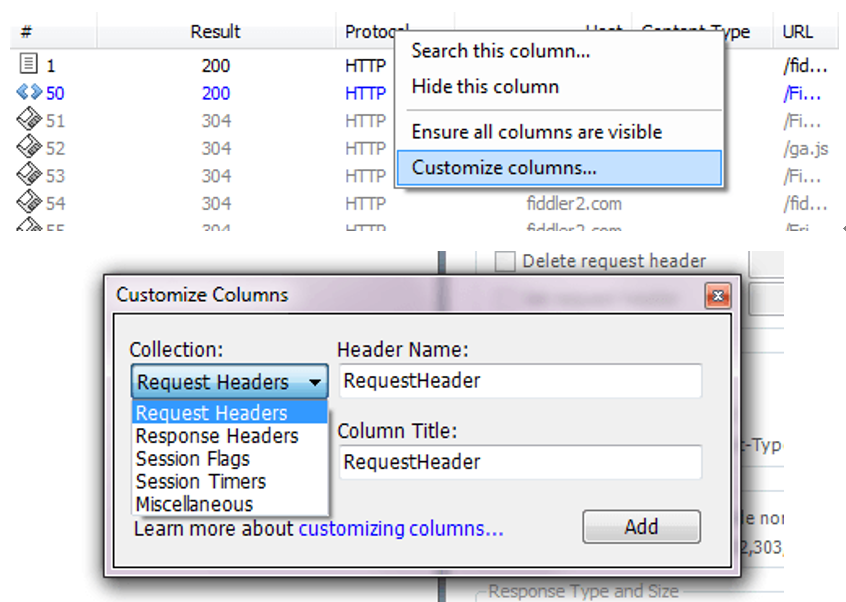Click the '#' column header
The height and width of the screenshot is (602, 846).
click(x=53, y=32)
